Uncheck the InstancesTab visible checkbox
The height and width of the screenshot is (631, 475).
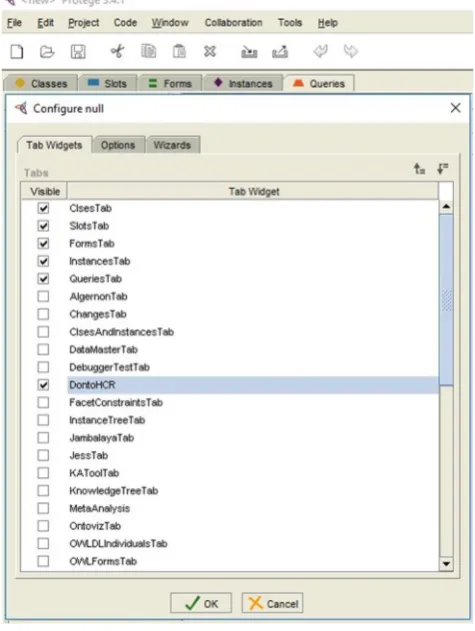(x=43, y=261)
